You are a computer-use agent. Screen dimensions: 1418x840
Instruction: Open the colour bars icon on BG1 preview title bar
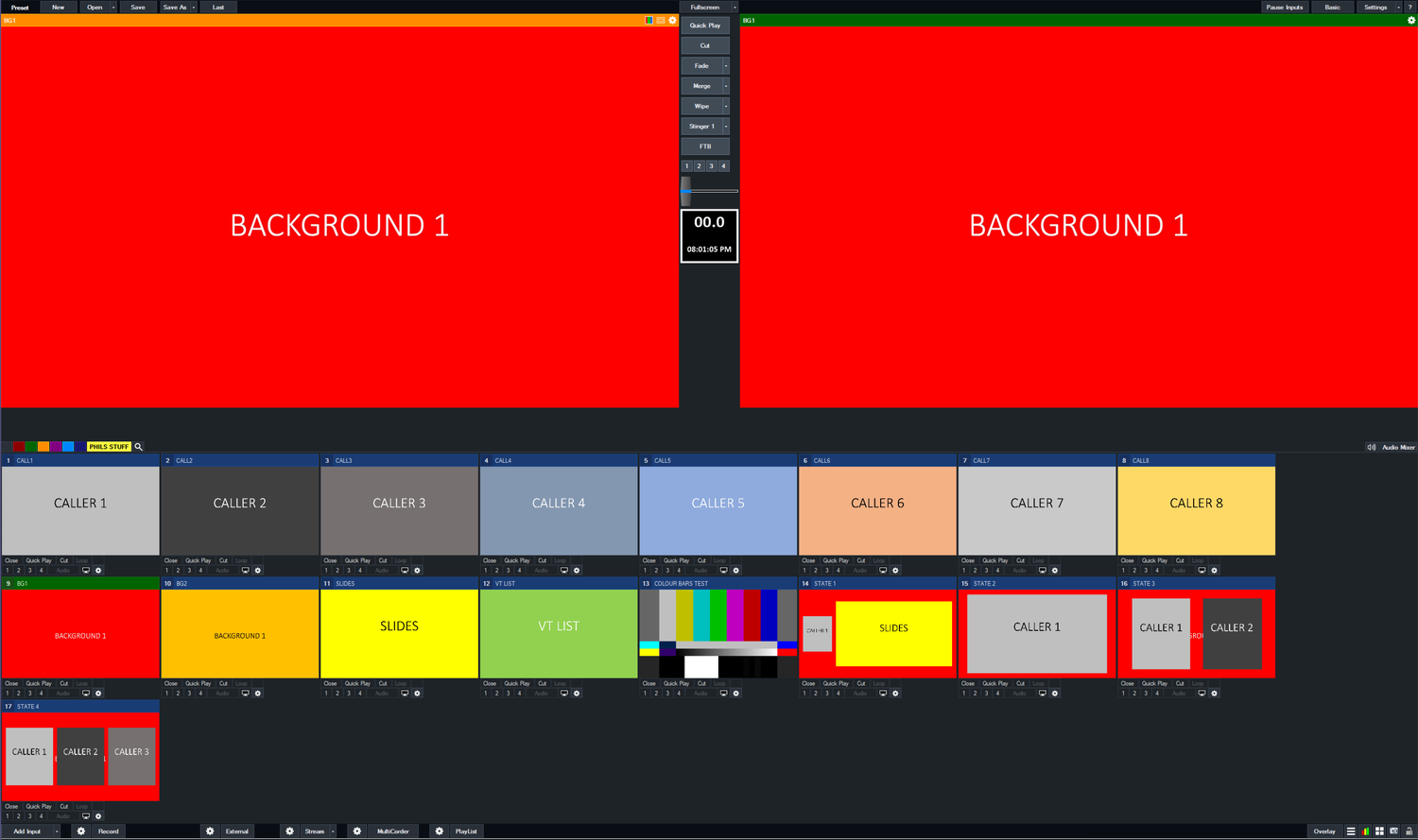point(649,20)
